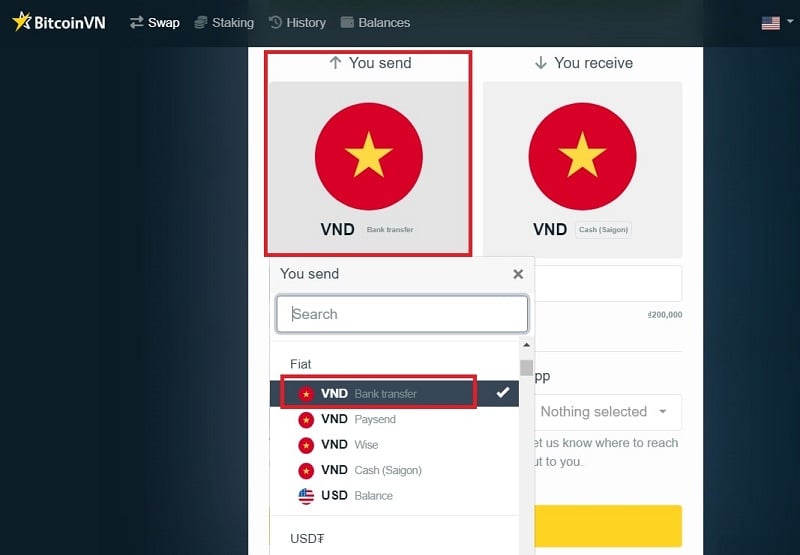Click the US flag icon beside USD Balance
This screenshot has width=800, height=555.
(x=306, y=496)
